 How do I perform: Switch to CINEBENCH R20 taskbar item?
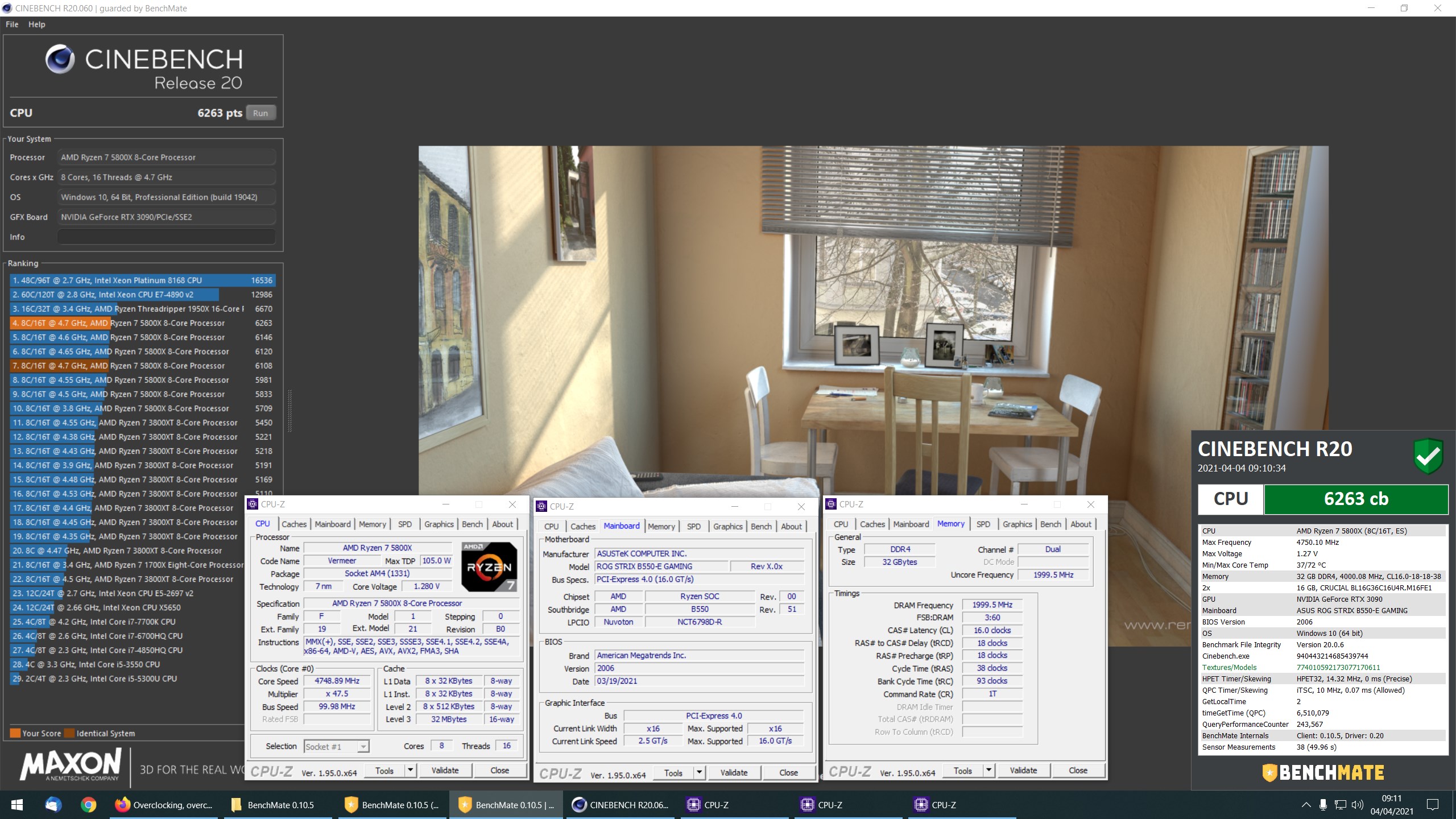[x=621, y=805]
